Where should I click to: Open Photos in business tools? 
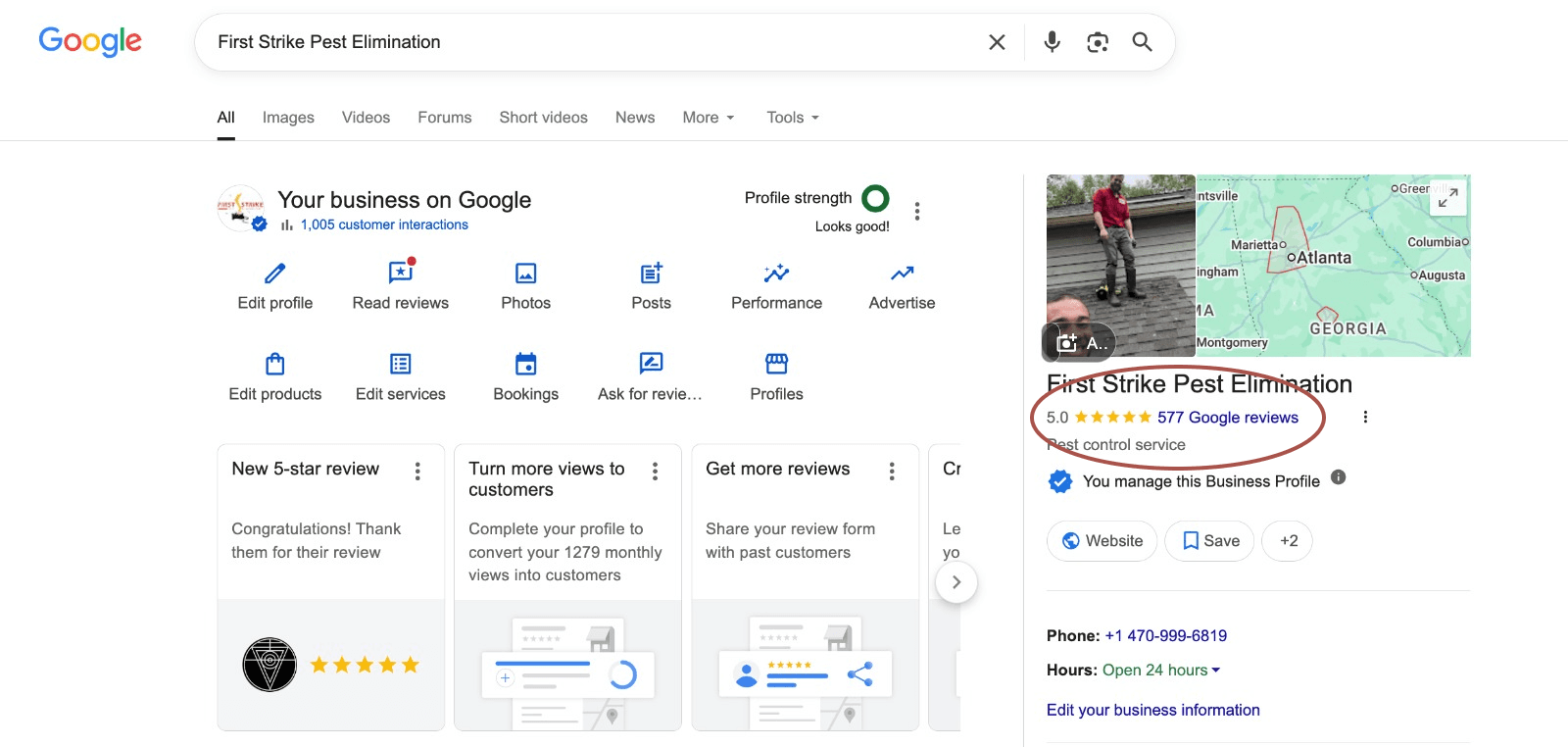(526, 284)
